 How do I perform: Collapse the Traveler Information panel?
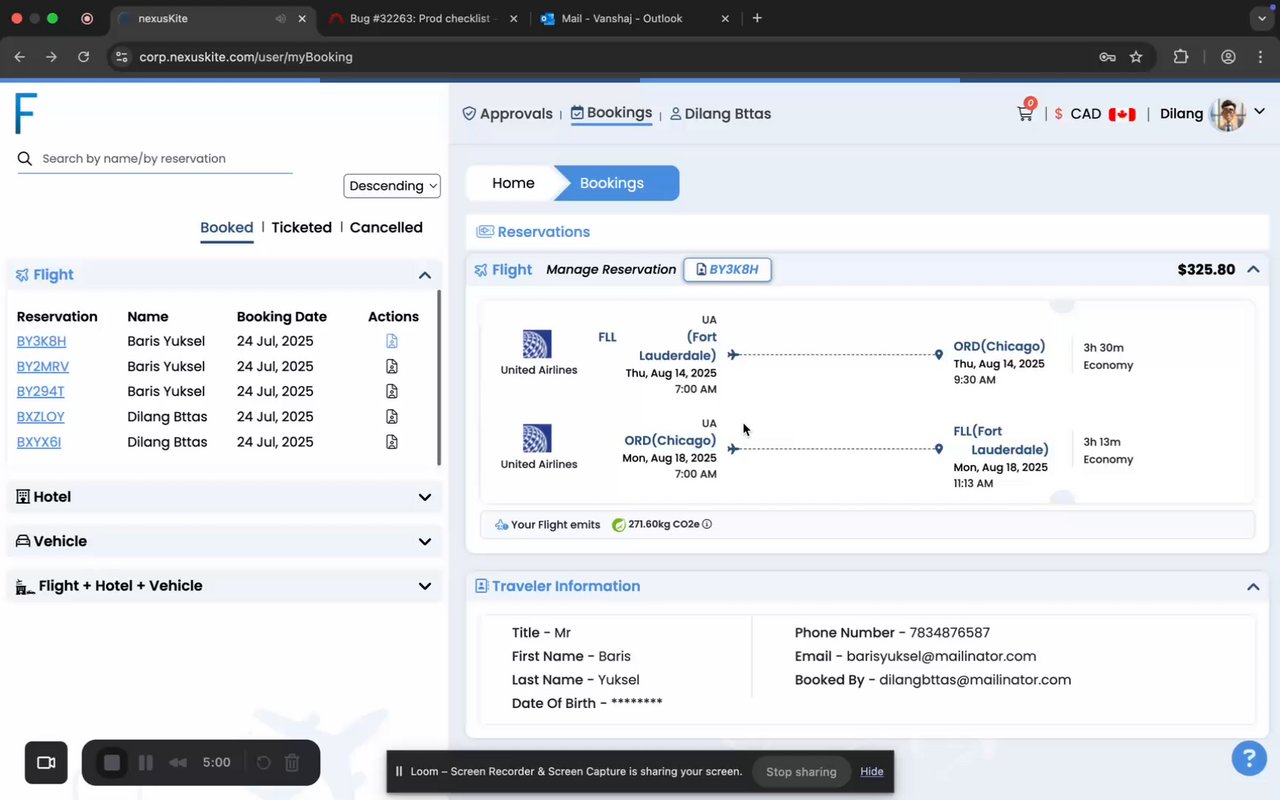1253,587
